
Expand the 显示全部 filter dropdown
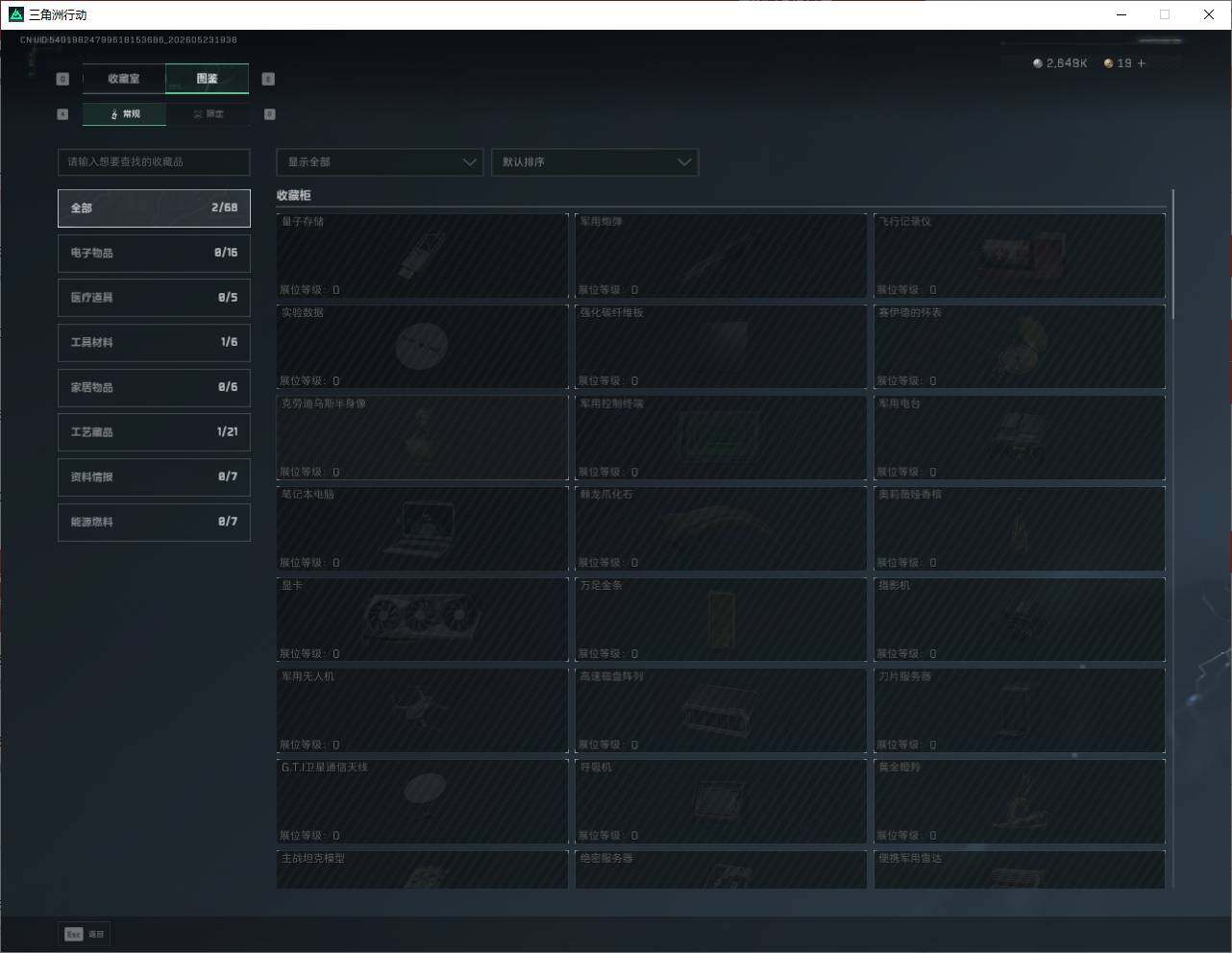tap(380, 162)
